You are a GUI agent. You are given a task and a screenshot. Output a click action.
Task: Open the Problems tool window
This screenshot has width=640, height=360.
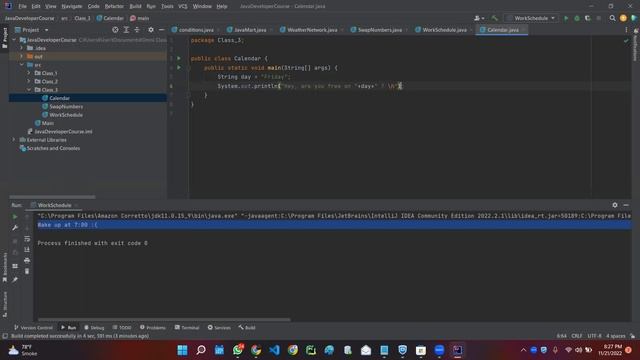coord(153,327)
